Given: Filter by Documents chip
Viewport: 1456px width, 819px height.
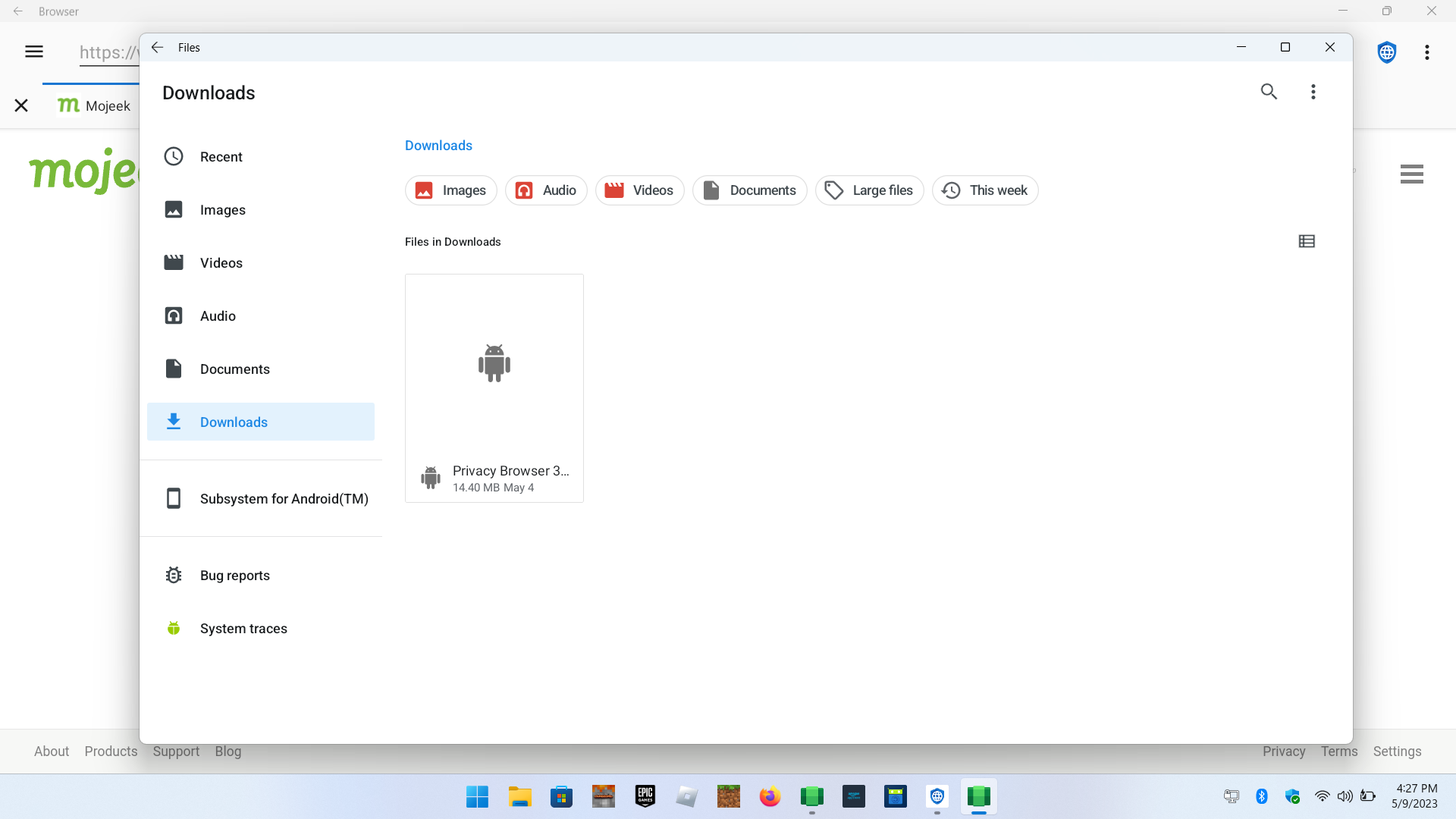Looking at the screenshot, I should 749,190.
